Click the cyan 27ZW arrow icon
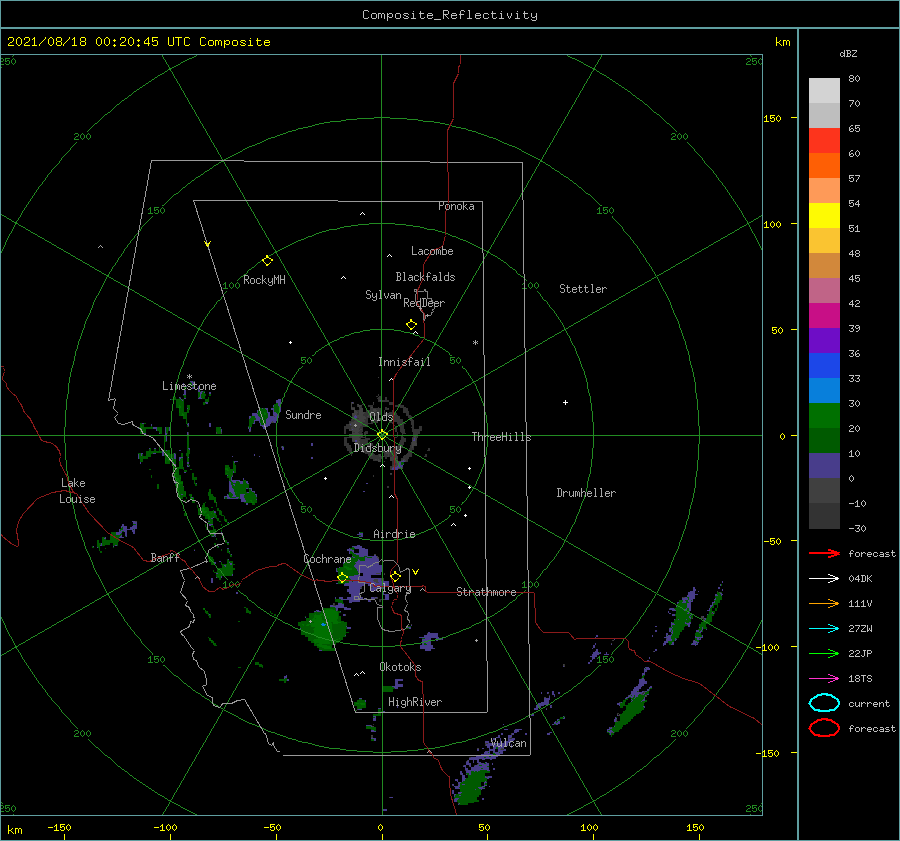 point(824,629)
